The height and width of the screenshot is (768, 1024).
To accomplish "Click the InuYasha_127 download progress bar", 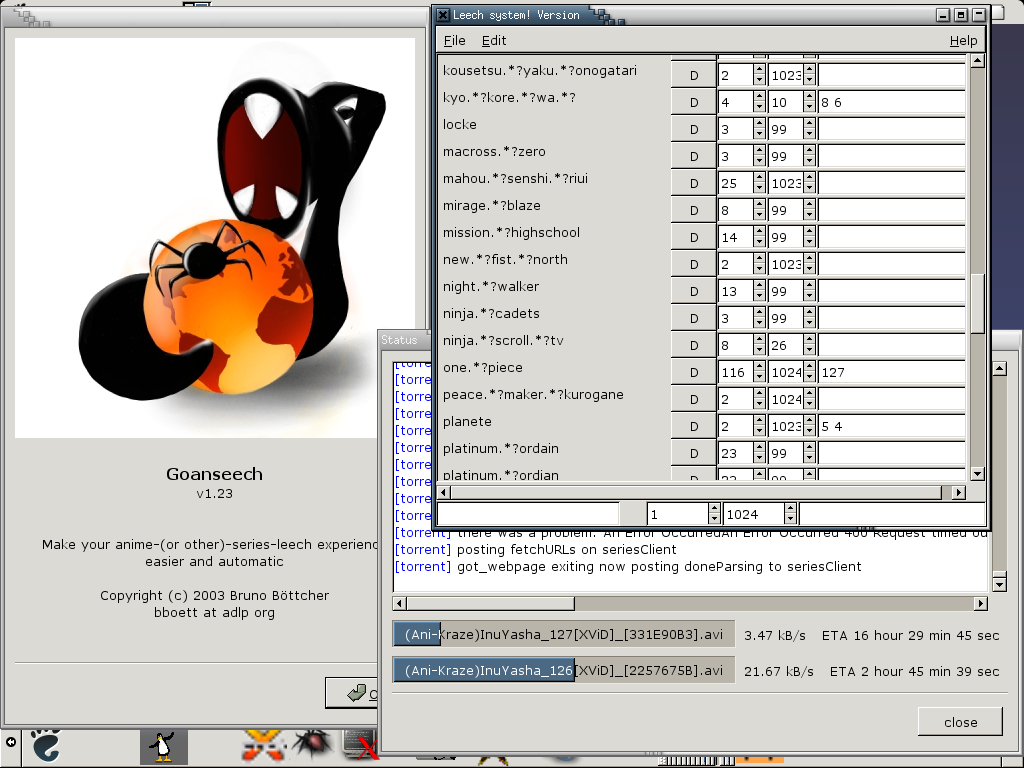I will [x=563, y=635].
